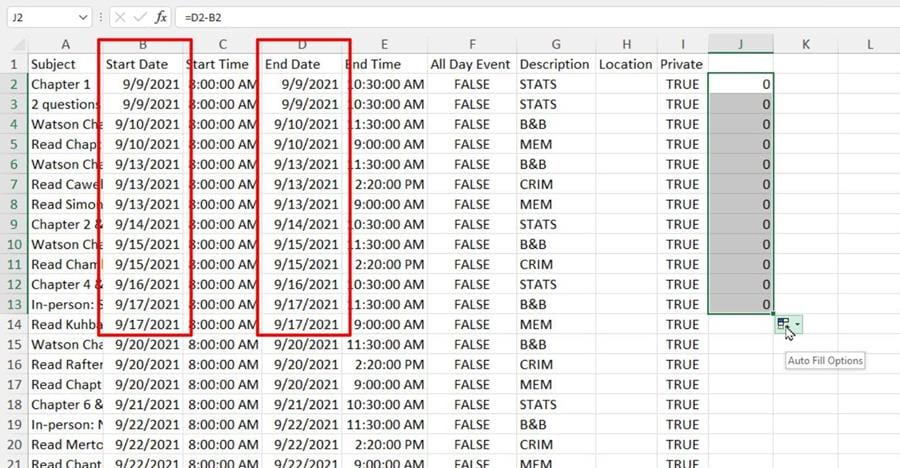Viewport: 900px width, 468px height.
Task: Click the Subject header cell
Action: [65, 64]
